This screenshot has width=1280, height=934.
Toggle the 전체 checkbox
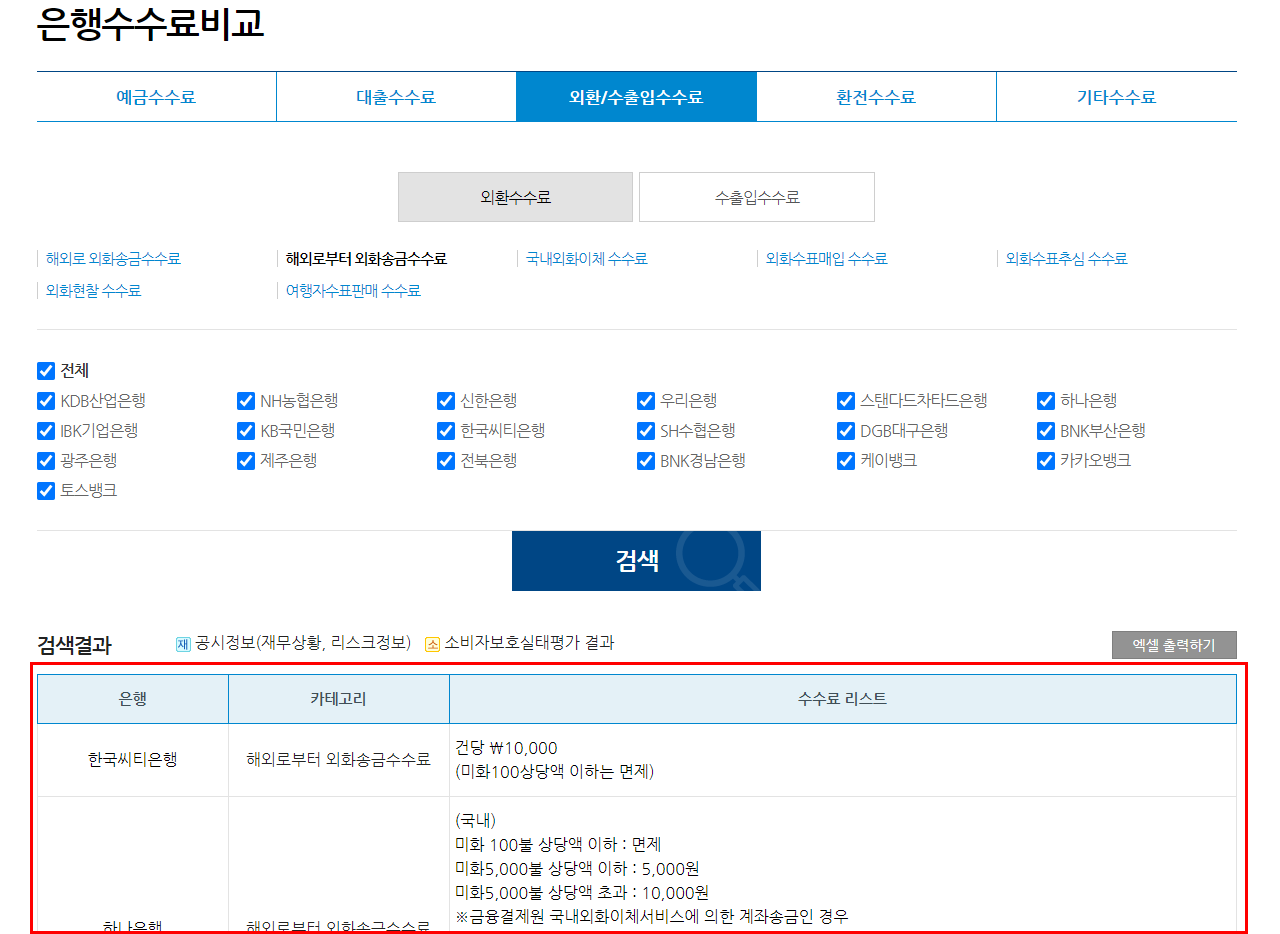click(46, 371)
